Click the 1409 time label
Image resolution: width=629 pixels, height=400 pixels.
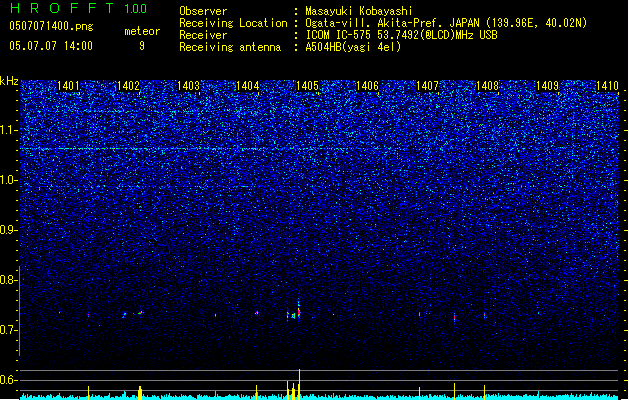click(x=547, y=86)
